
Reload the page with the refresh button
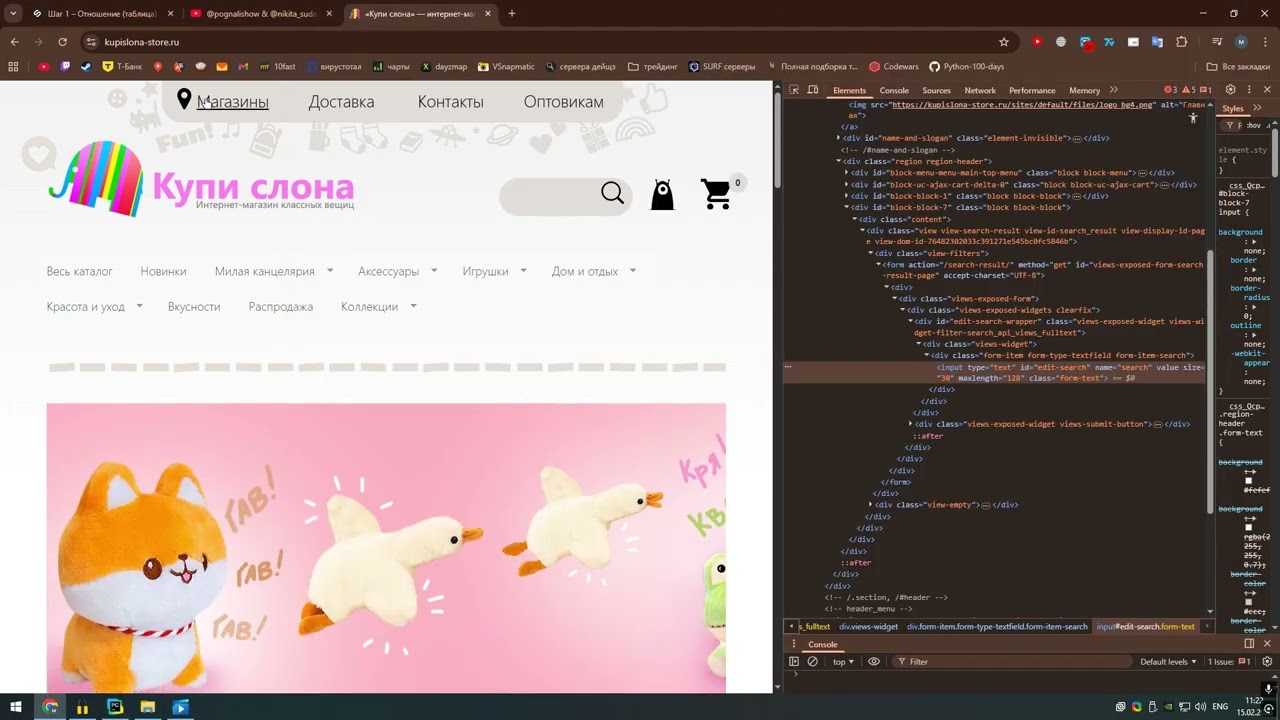point(62,42)
